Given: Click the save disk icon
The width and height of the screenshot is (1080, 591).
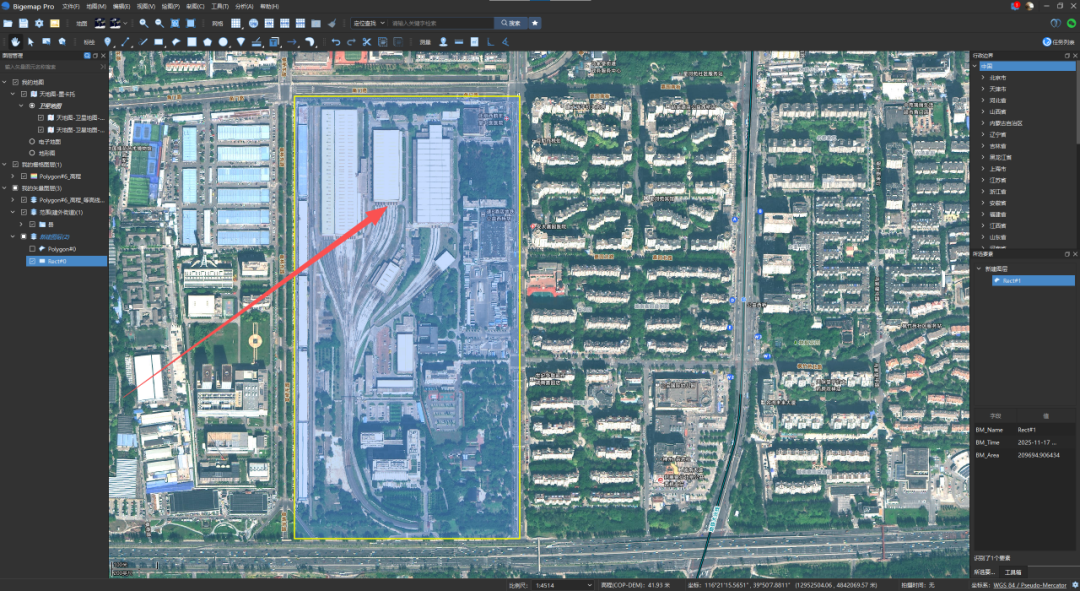Looking at the screenshot, I should pyautogui.click(x=23, y=23).
